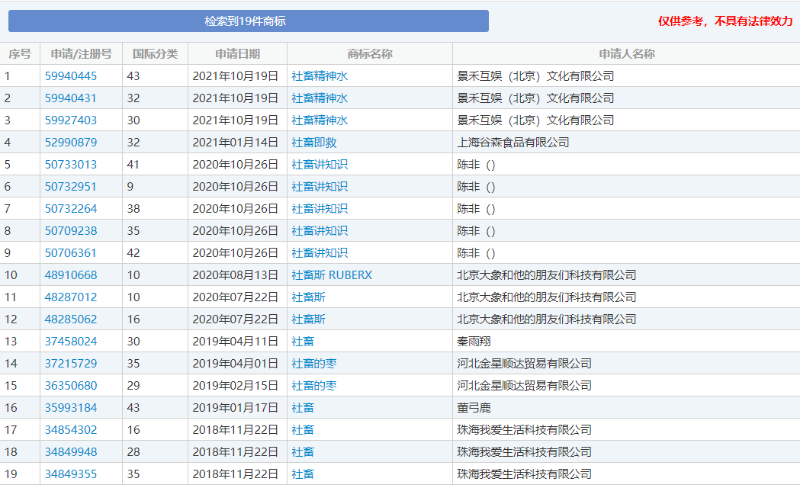Click the "序号" column header
Image resolution: width=800 pixels, height=488 pixels.
[x=19, y=54]
